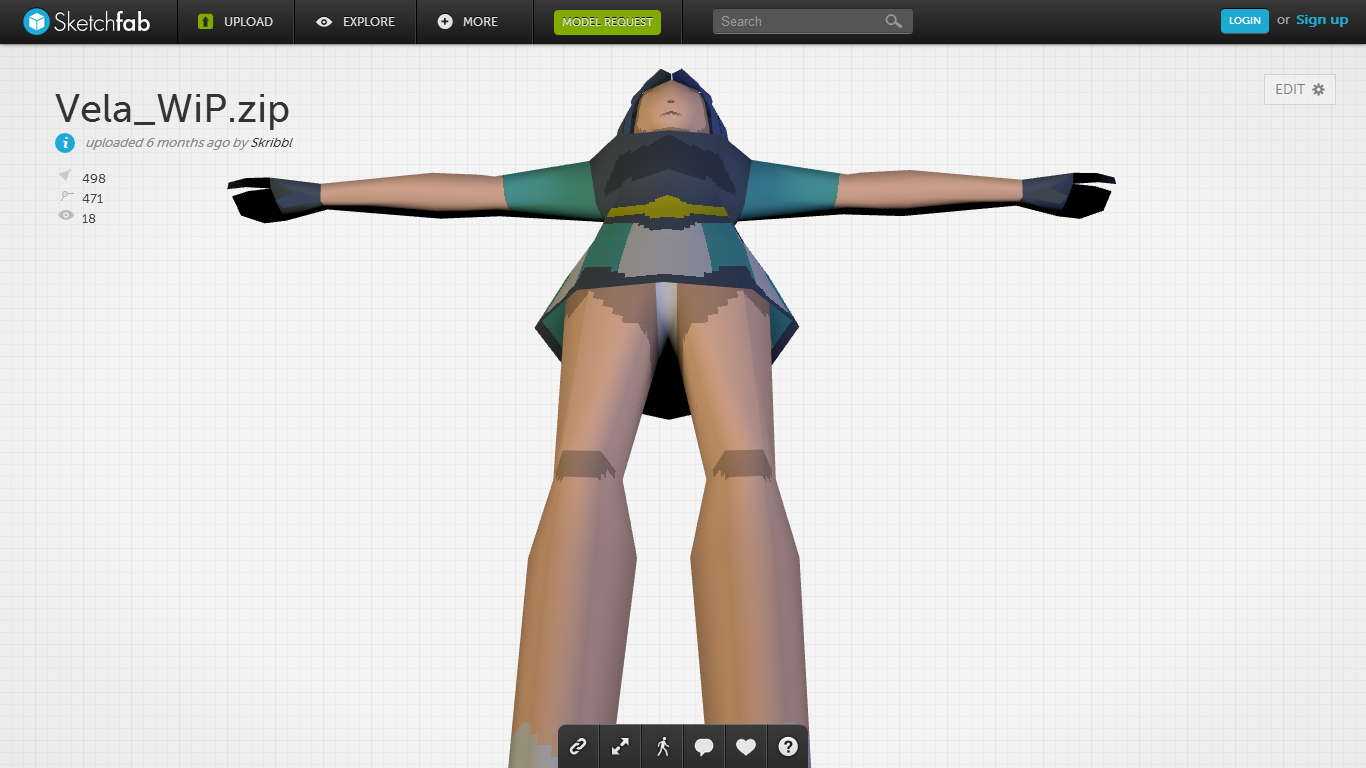Open the Explore menu
This screenshot has height=768, width=1366.
pyautogui.click(x=356, y=21)
